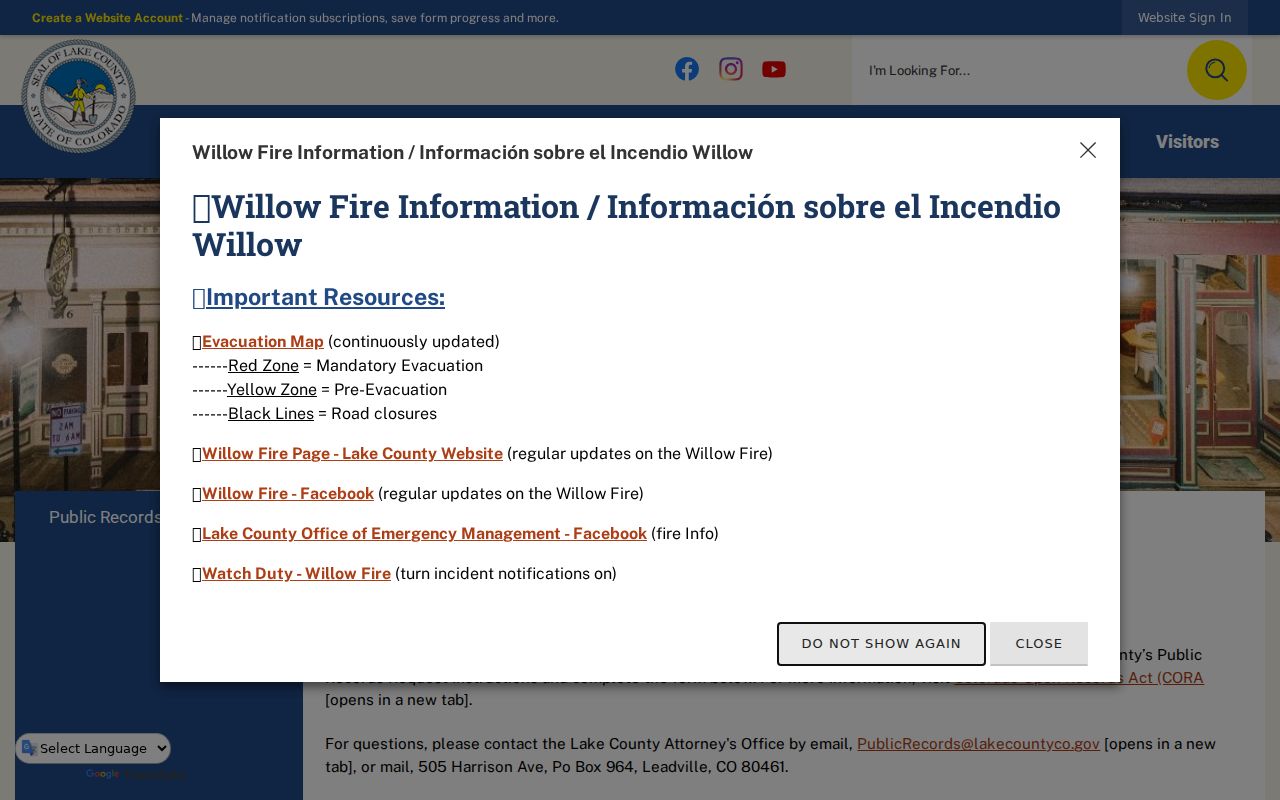Open the Facebook social icon
The width and height of the screenshot is (1280, 800).
tap(687, 69)
